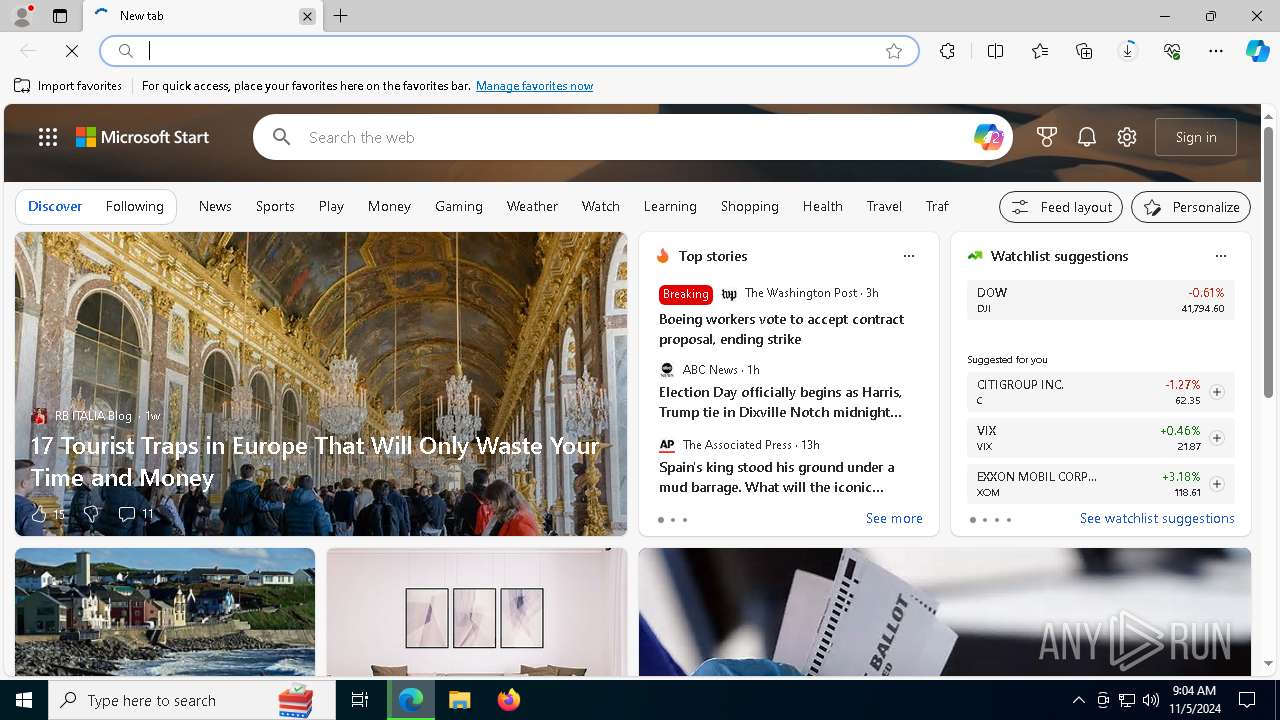This screenshot has height=720, width=1280.
Task: Switch to the Following tab
Action: (x=134, y=206)
